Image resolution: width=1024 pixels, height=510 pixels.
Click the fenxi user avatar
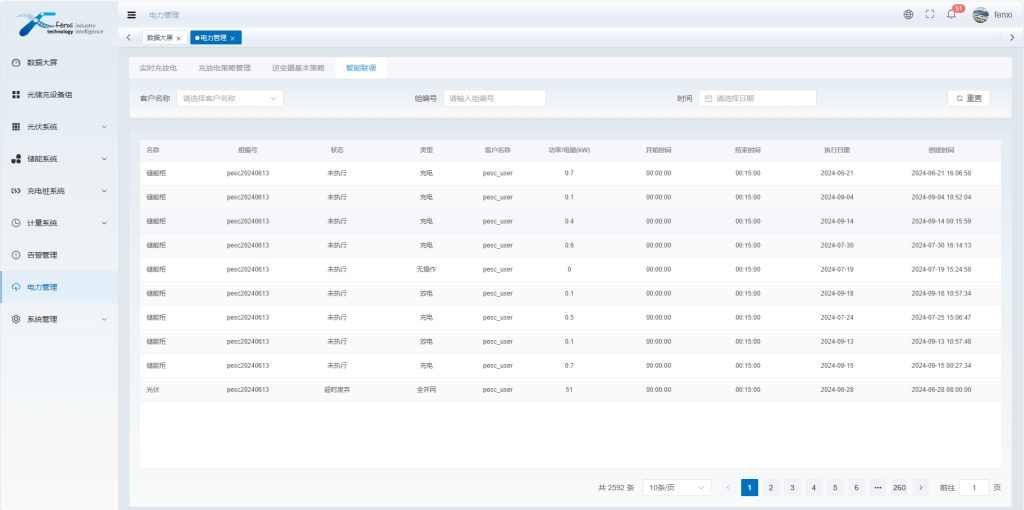[980, 15]
